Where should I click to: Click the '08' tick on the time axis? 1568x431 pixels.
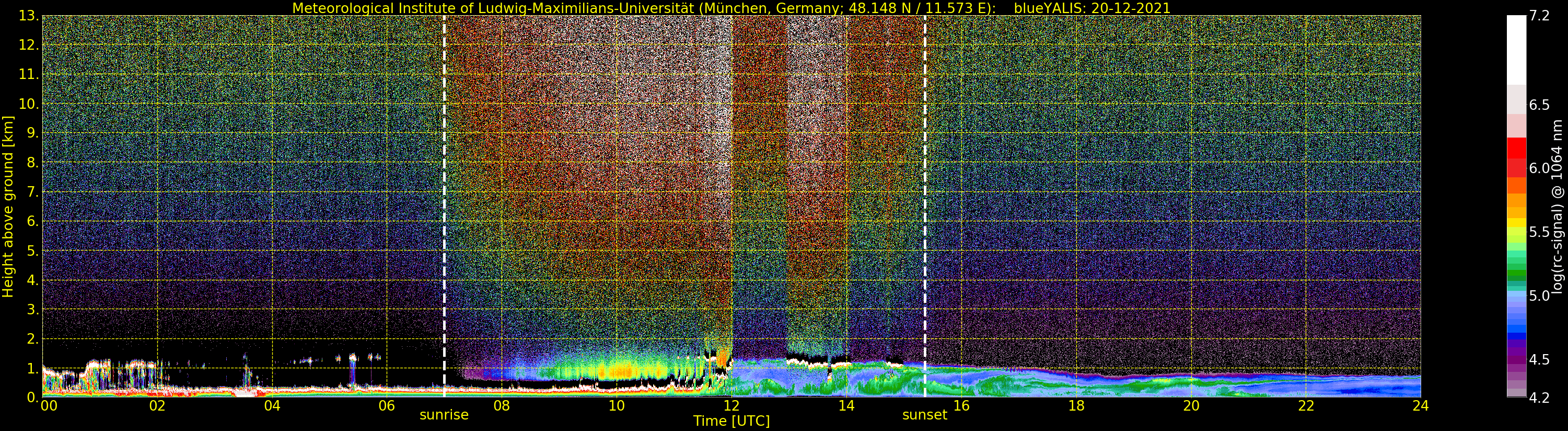(502, 406)
